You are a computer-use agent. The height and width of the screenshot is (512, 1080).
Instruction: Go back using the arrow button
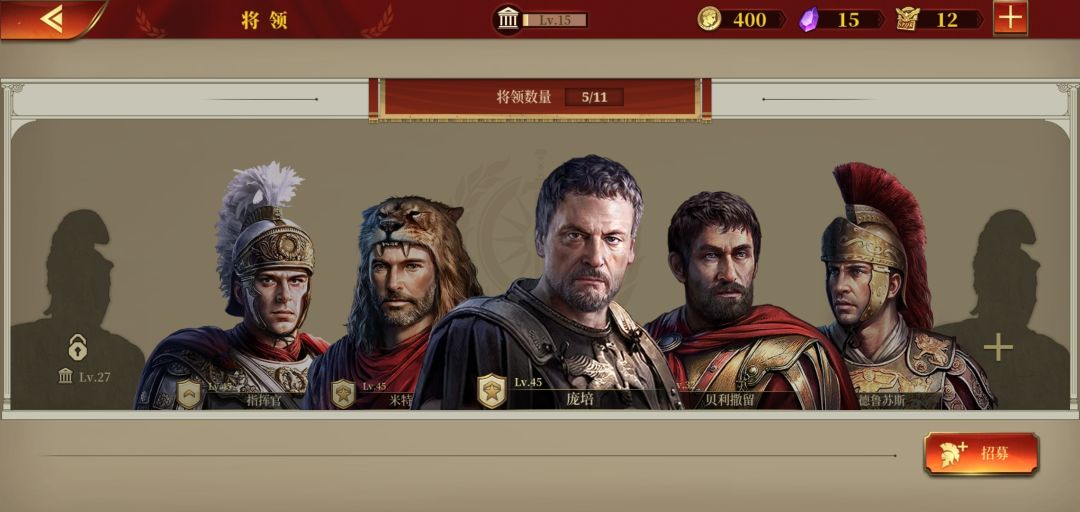(52, 19)
